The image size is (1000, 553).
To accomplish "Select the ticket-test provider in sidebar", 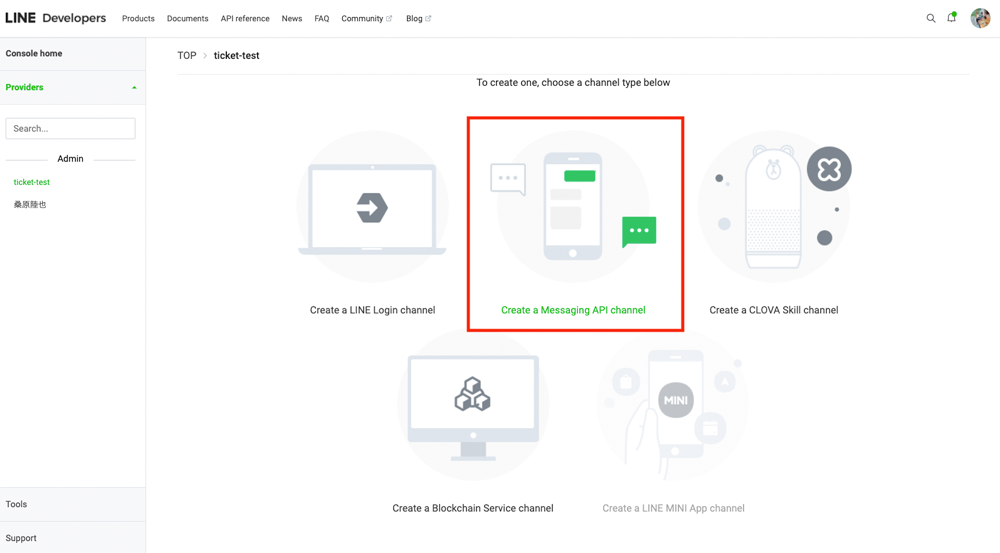I will [31, 182].
